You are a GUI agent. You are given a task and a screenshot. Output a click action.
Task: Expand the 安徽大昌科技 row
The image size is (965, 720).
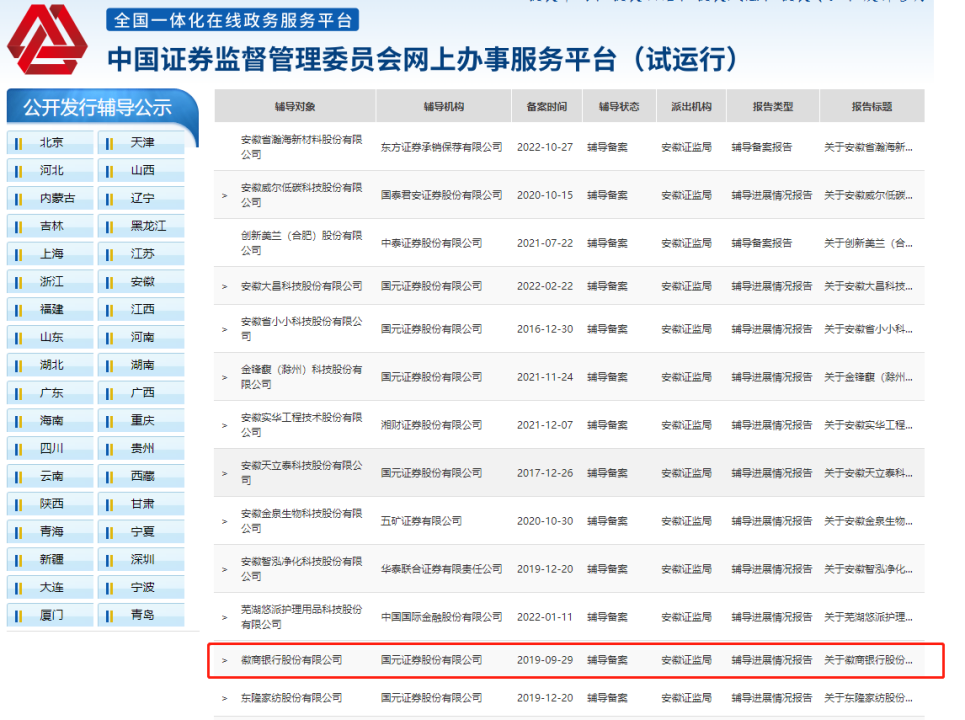pyautogui.click(x=225, y=286)
